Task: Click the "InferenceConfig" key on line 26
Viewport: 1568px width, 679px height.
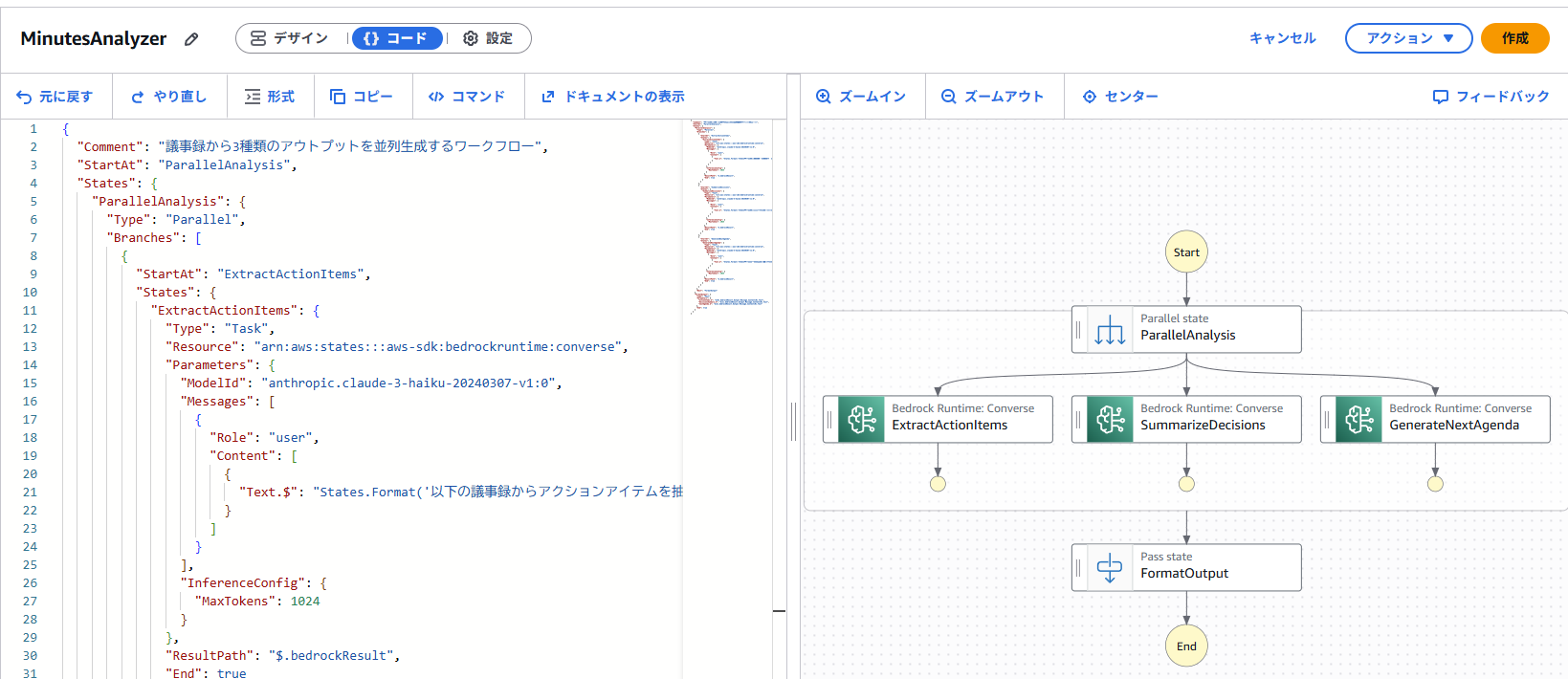Action: (x=243, y=582)
